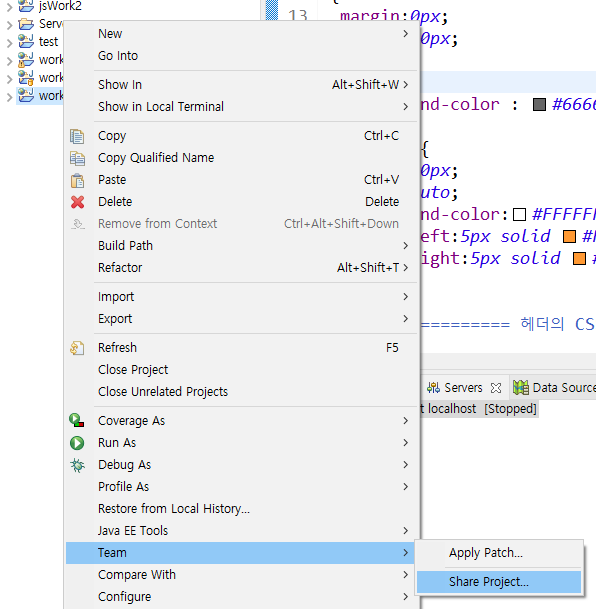The image size is (596, 609).
Task: Select Profile As menu entry
Action: coord(243,487)
